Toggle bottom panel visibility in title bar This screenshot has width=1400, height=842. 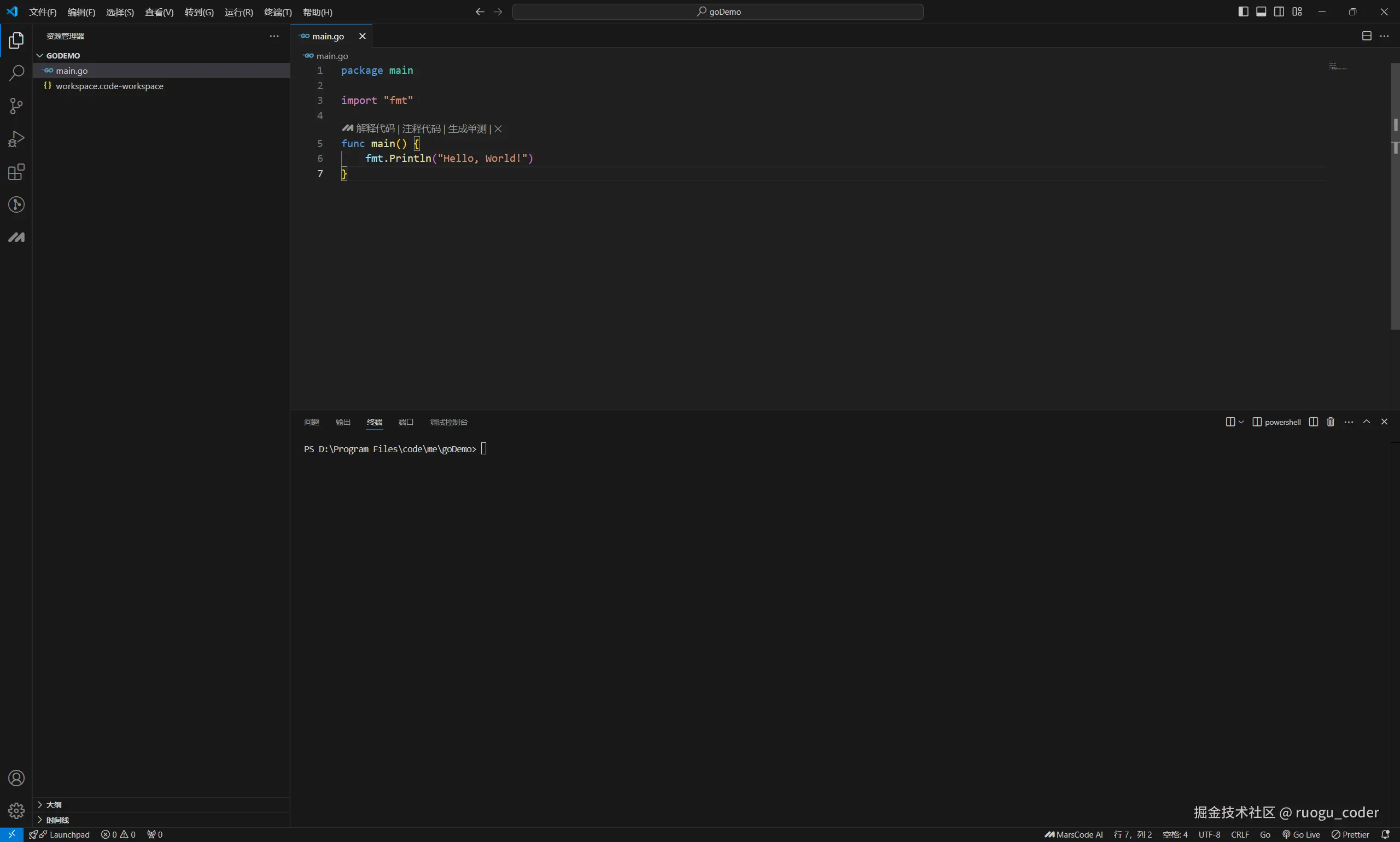click(1261, 11)
